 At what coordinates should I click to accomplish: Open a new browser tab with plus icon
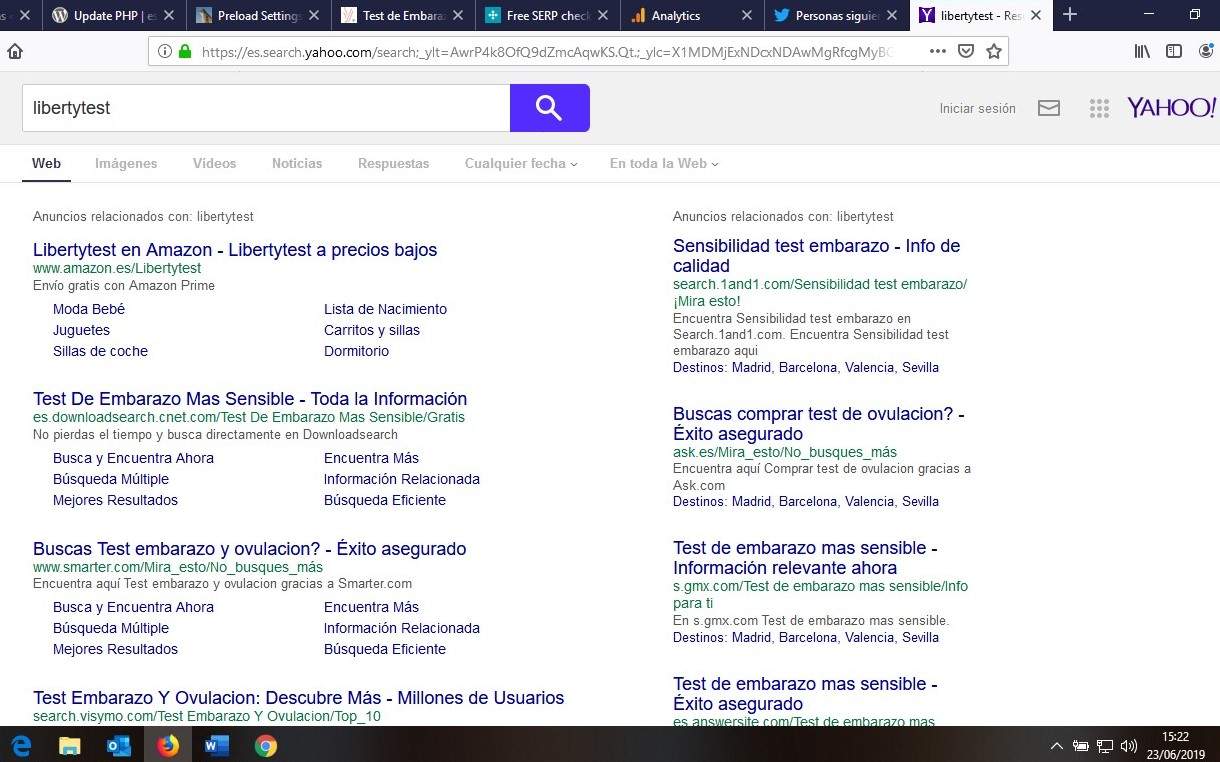tap(1070, 15)
